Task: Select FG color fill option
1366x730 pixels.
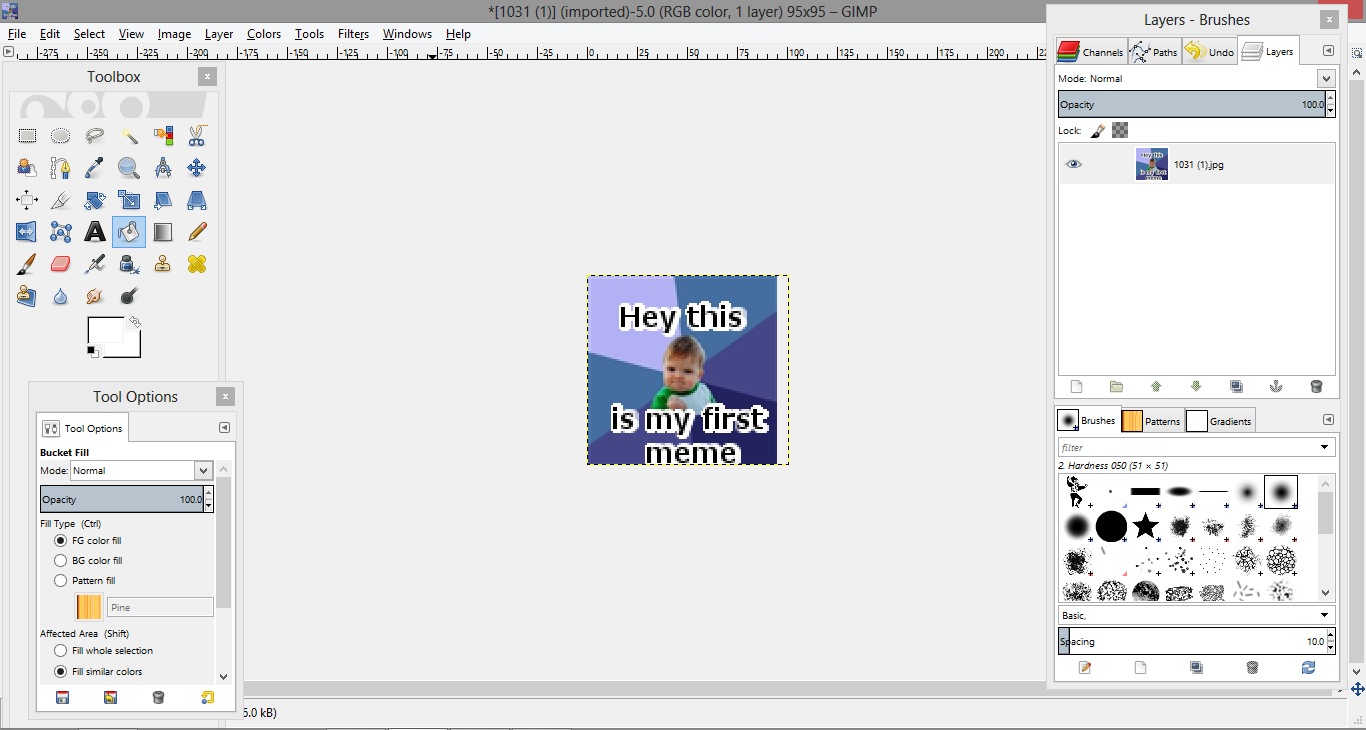Action: point(61,540)
